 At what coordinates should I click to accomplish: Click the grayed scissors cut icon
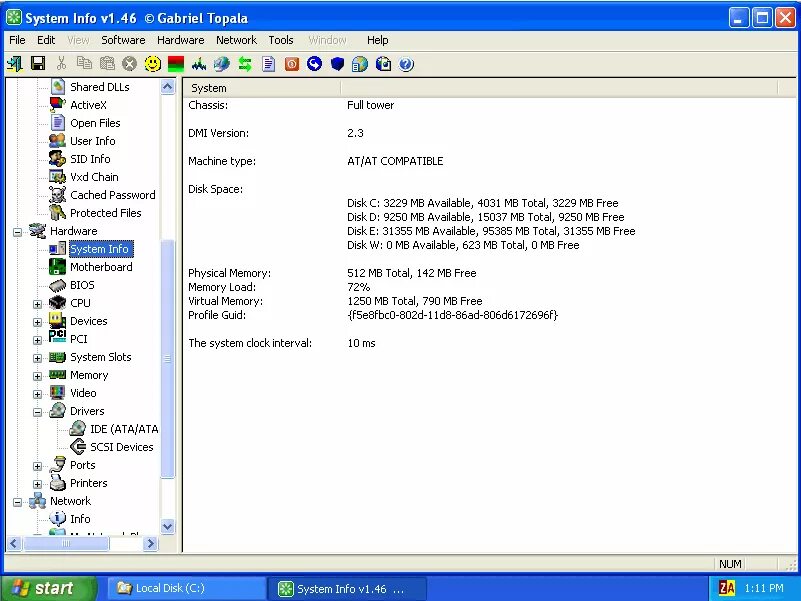pos(61,64)
